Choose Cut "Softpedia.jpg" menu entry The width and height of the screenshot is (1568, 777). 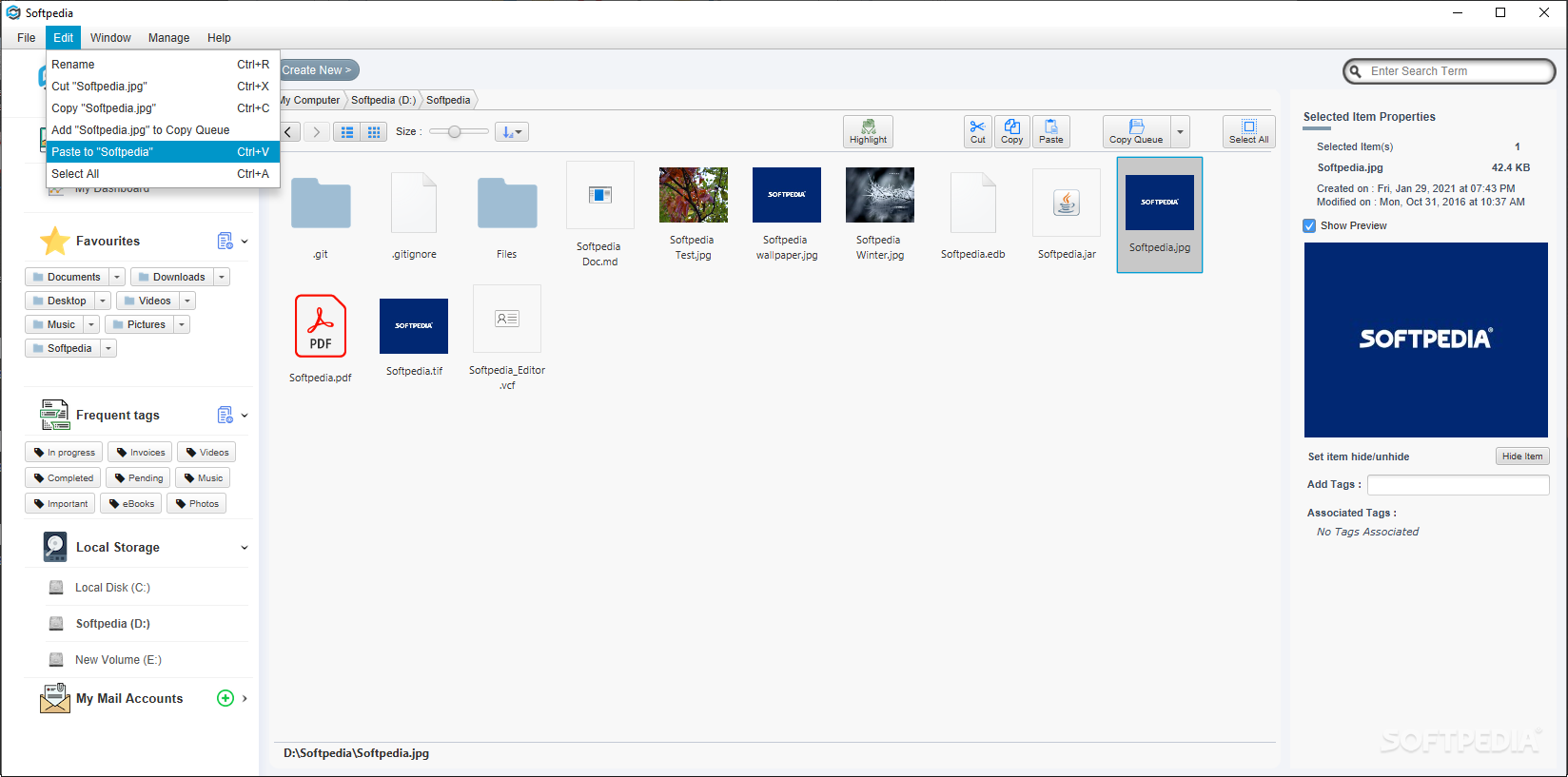pyautogui.click(x=163, y=87)
